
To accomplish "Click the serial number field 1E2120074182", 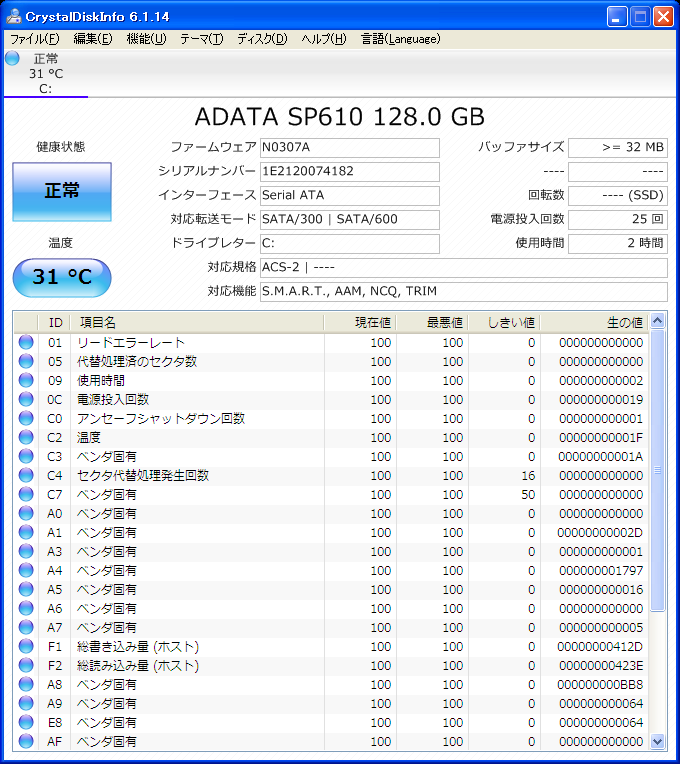I will pos(350,172).
